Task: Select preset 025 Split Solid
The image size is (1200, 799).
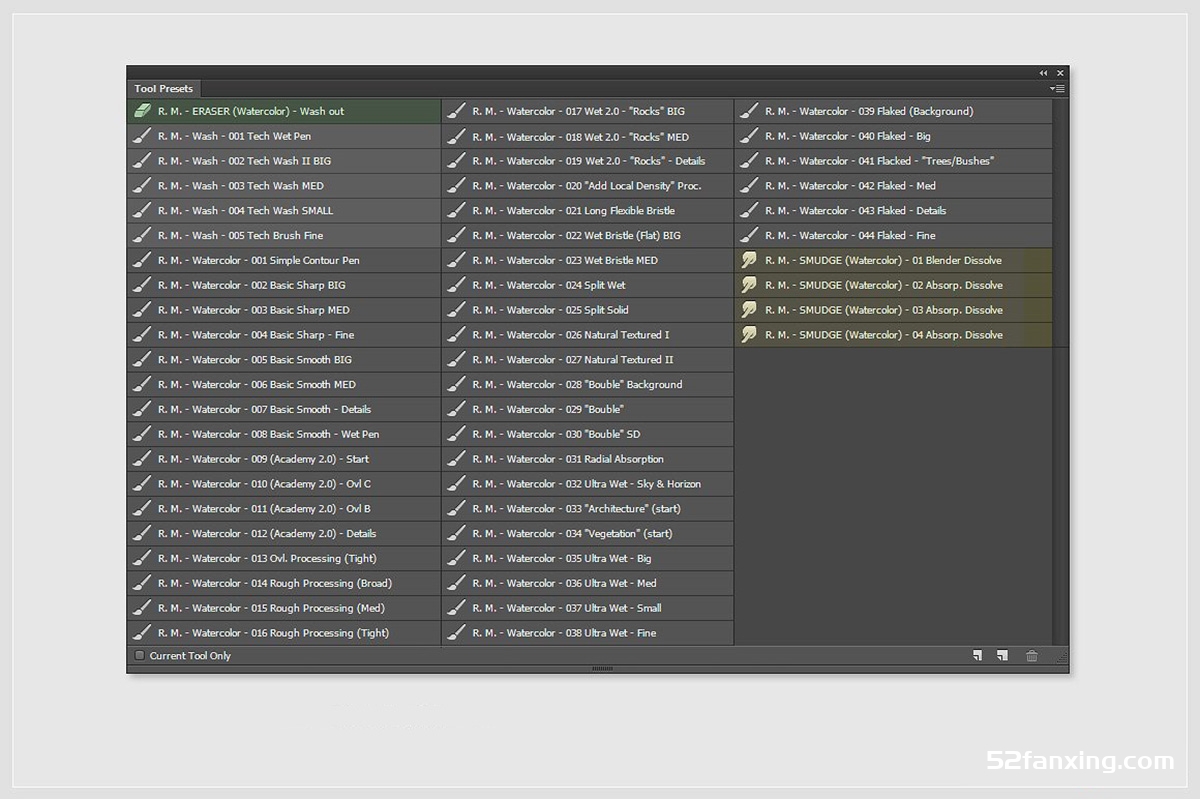Action: [x=588, y=310]
